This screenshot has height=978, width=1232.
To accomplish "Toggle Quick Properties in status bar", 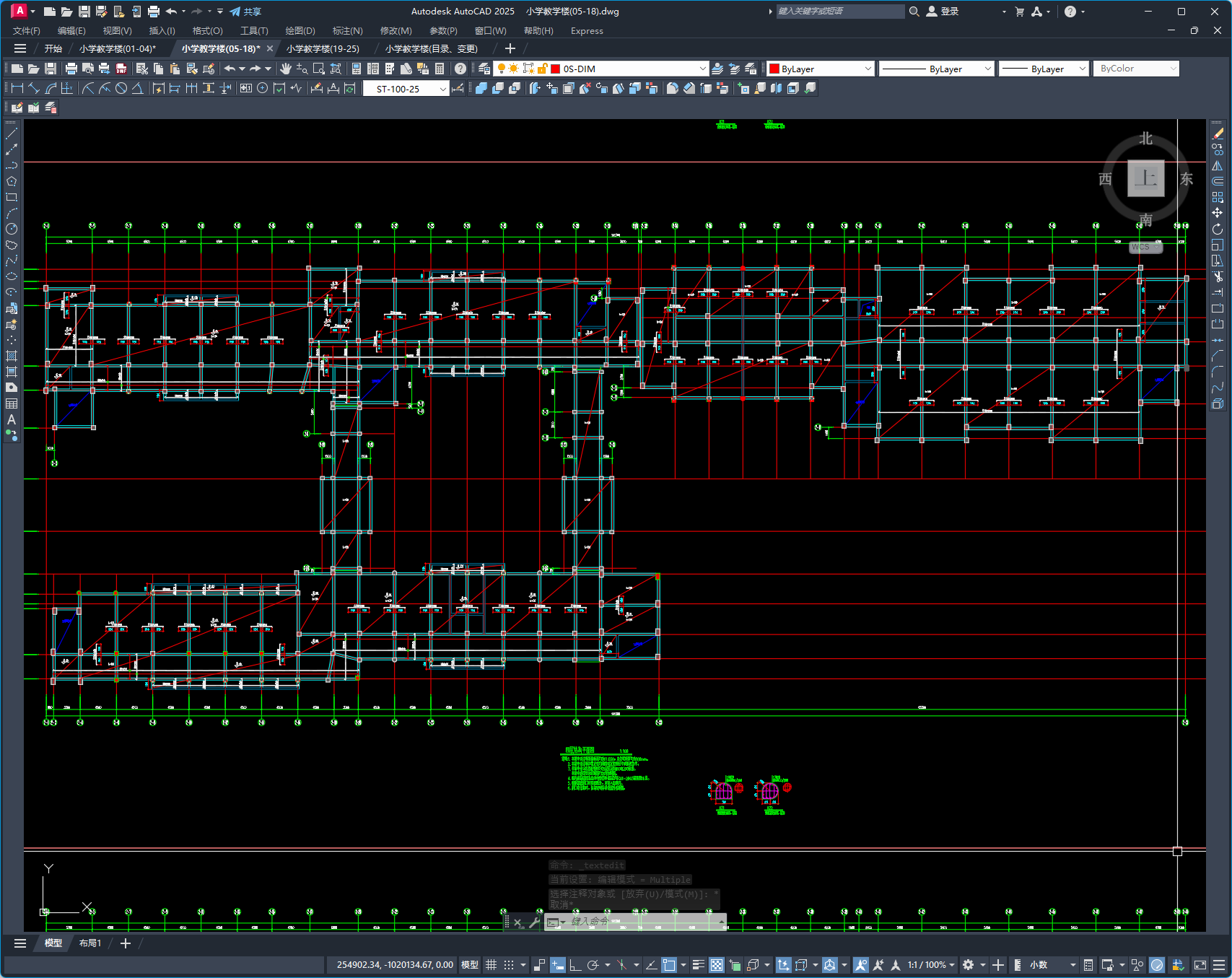I will pos(1088,965).
